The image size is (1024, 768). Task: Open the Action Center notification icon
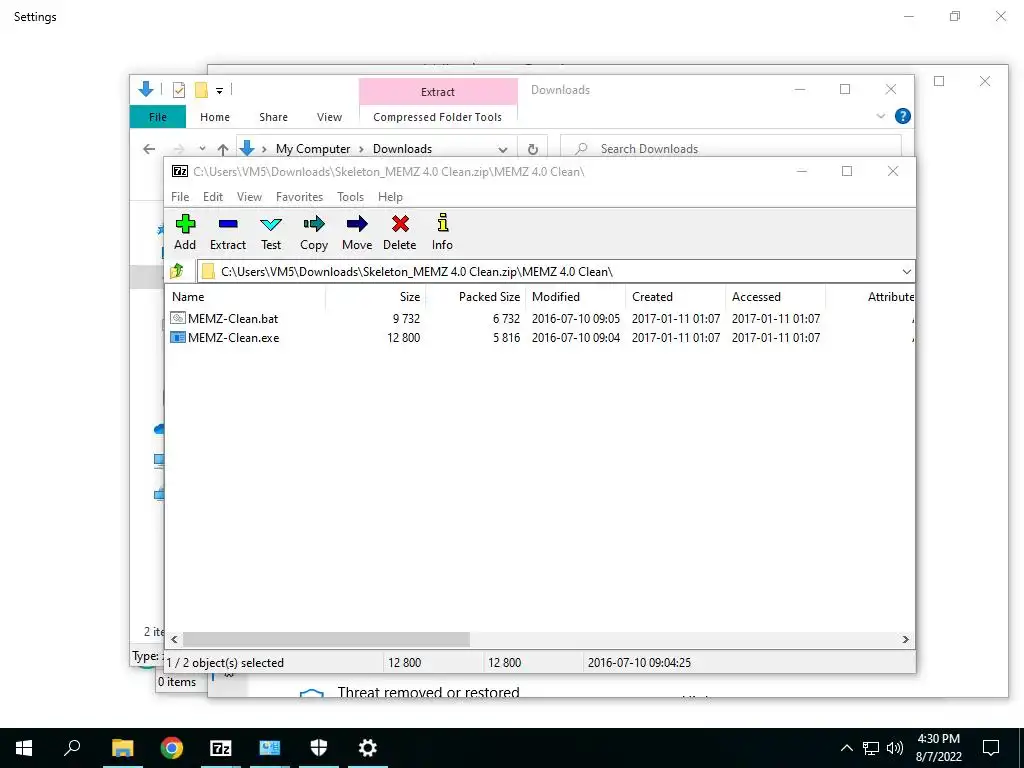[991, 748]
